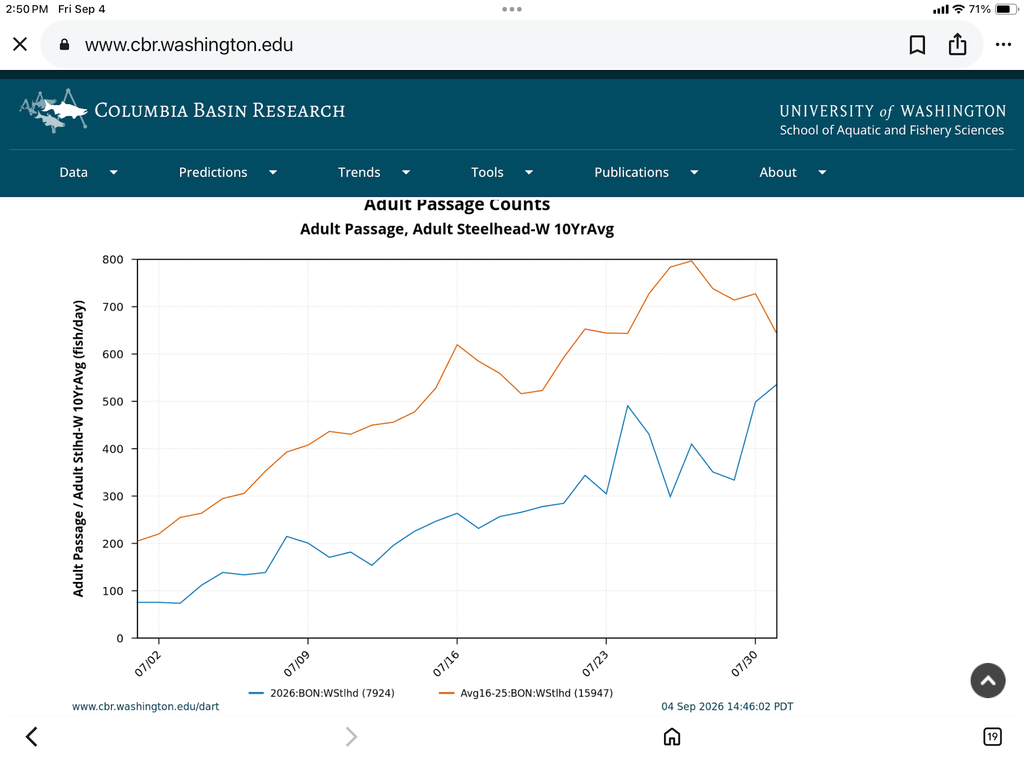
Task: Open the three-dot more options menu
Action: (1003, 44)
